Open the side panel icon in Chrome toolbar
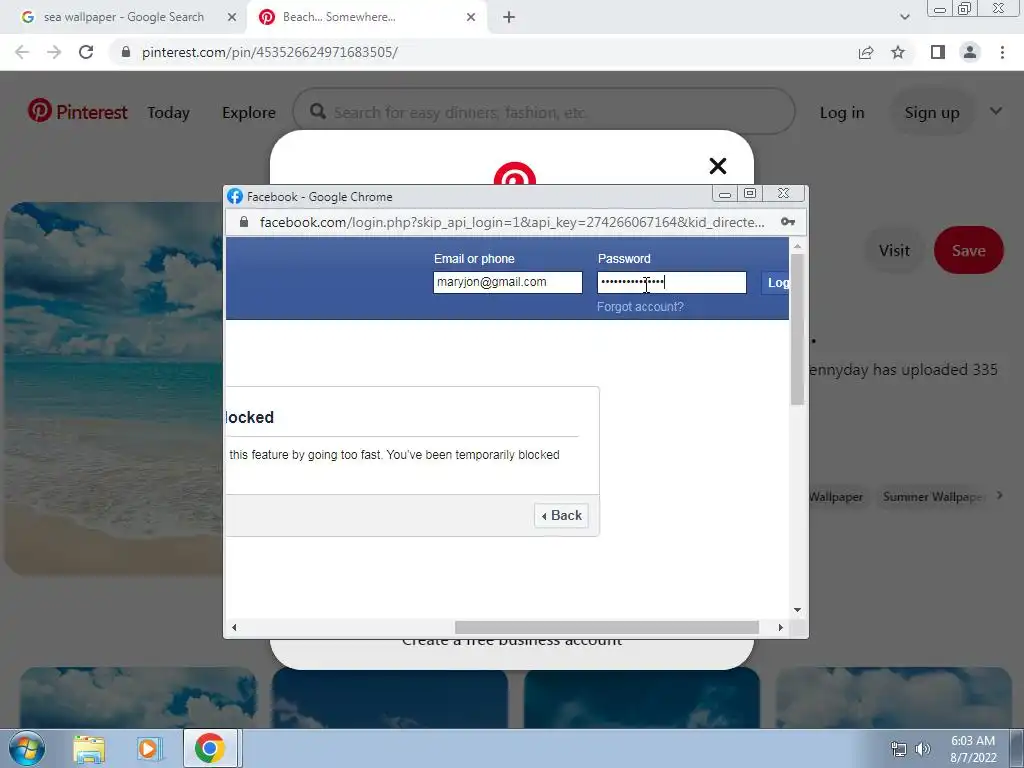The width and height of the screenshot is (1024, 768). coord(938,52)
